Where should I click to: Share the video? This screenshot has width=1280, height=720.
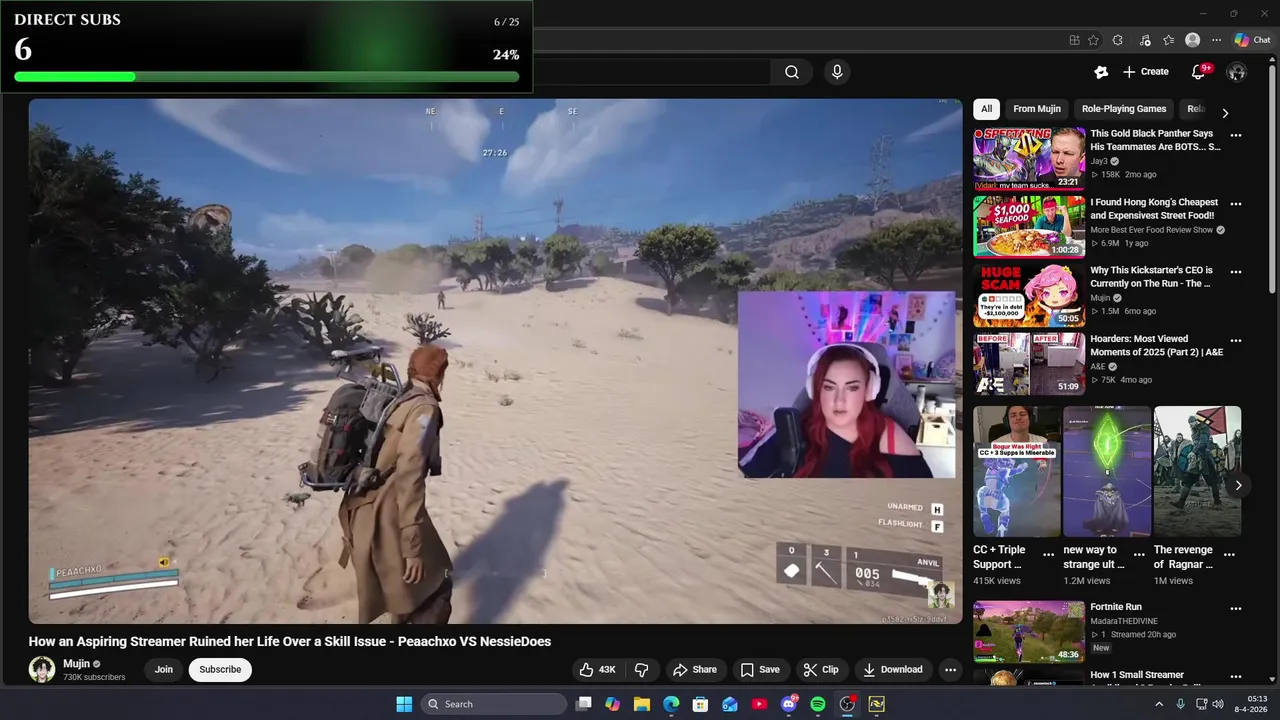695,670
